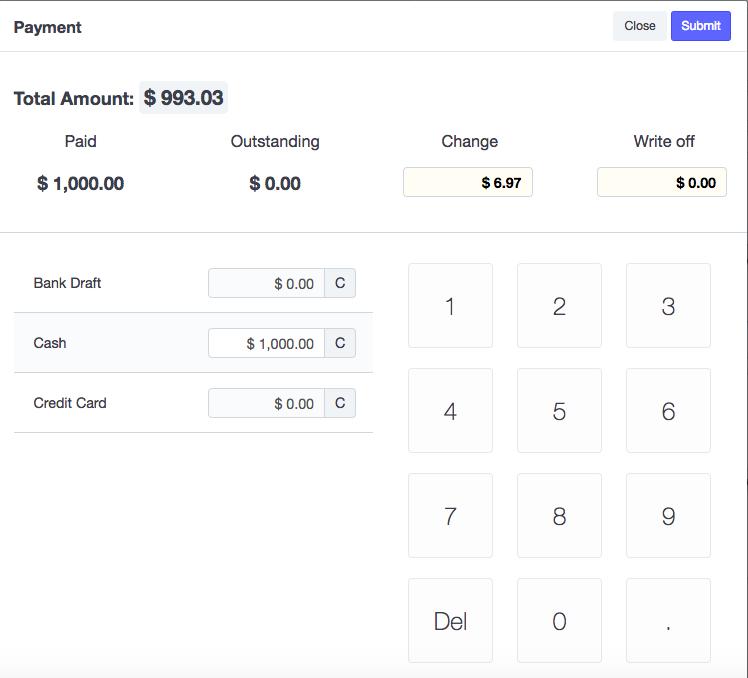Hit the 5 key on numpad
The image size is (748, 678).
[559, 411]
